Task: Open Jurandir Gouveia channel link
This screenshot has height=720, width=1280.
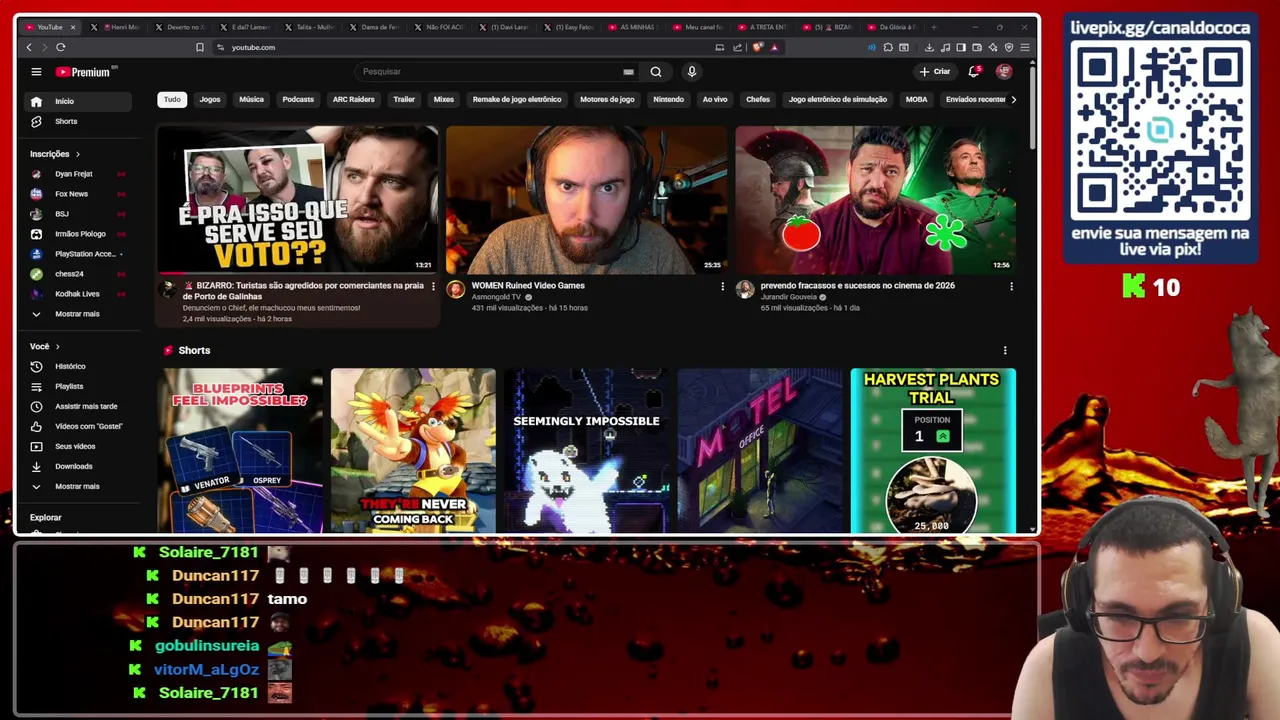Action: 789,297
